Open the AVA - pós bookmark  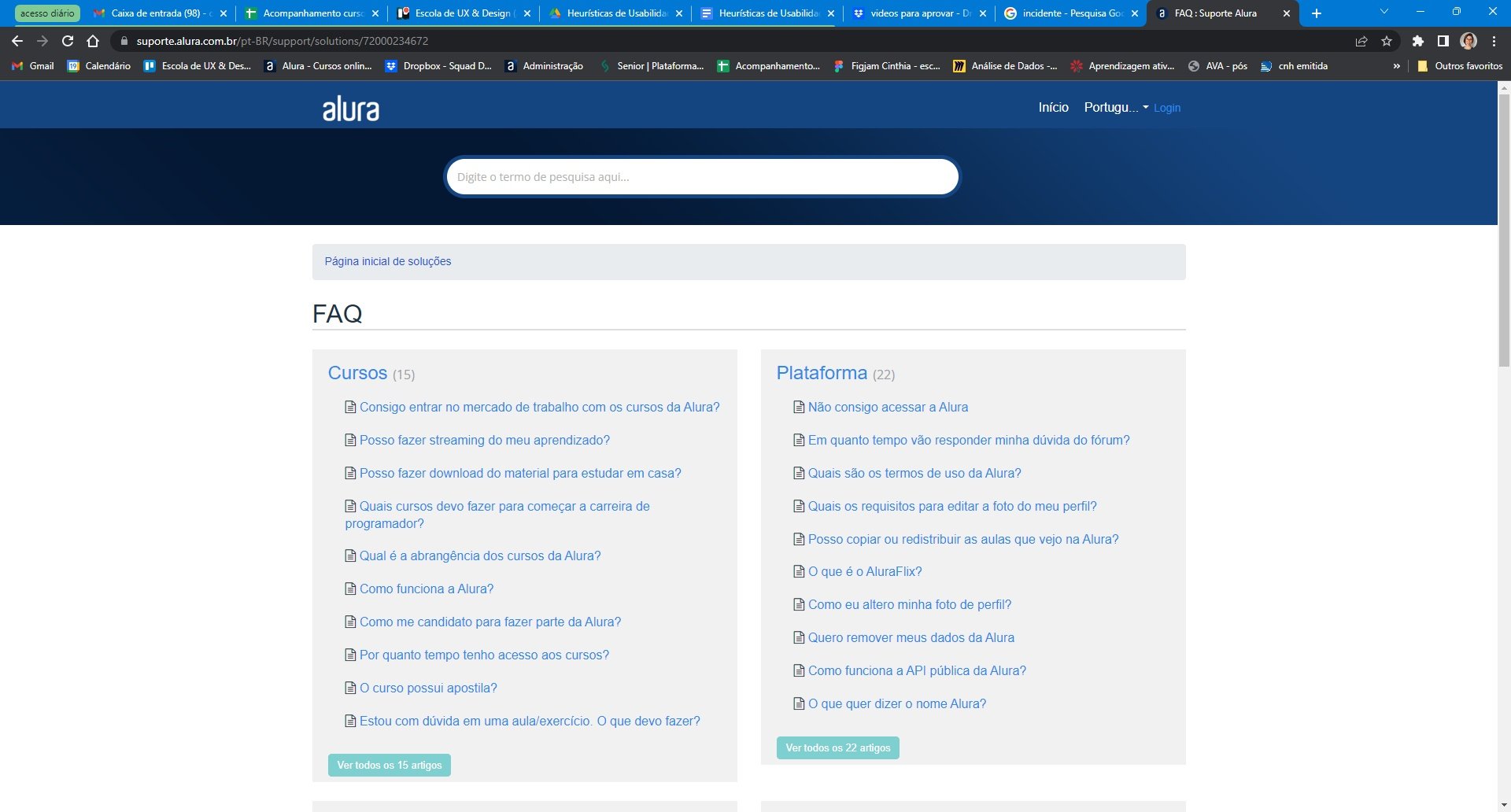pyautogui.click(x=1217, y=66)
